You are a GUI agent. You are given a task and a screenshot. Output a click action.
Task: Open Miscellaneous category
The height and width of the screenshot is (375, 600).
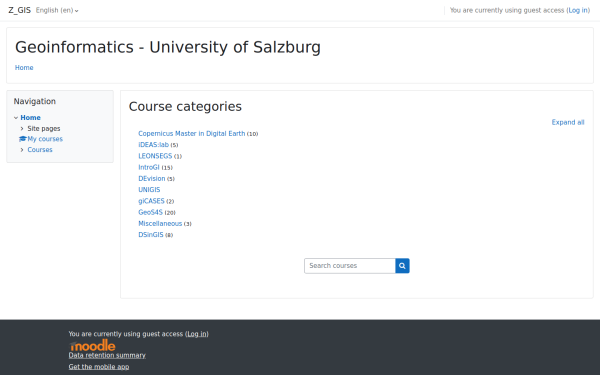160,223
